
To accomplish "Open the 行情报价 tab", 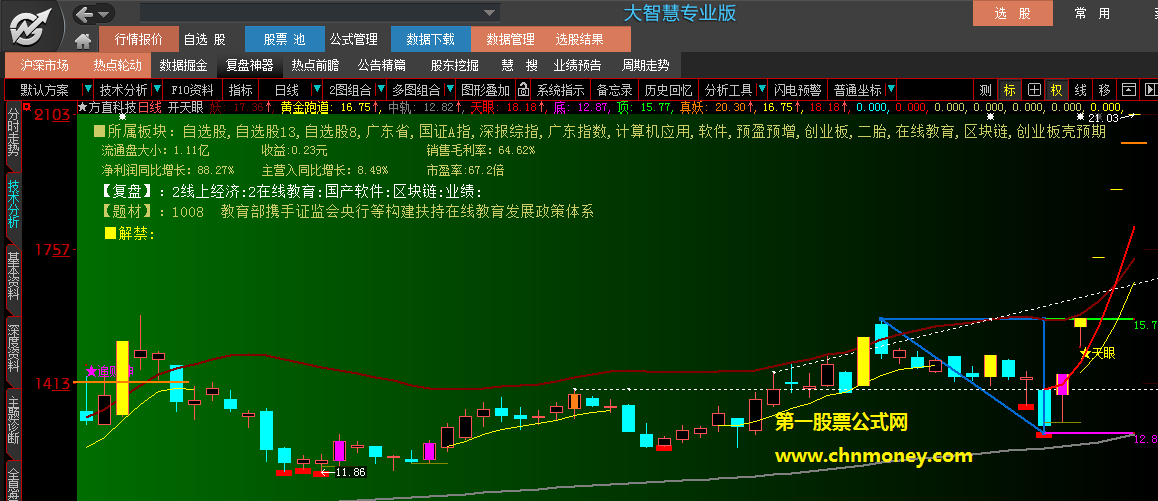I will 139,39.
